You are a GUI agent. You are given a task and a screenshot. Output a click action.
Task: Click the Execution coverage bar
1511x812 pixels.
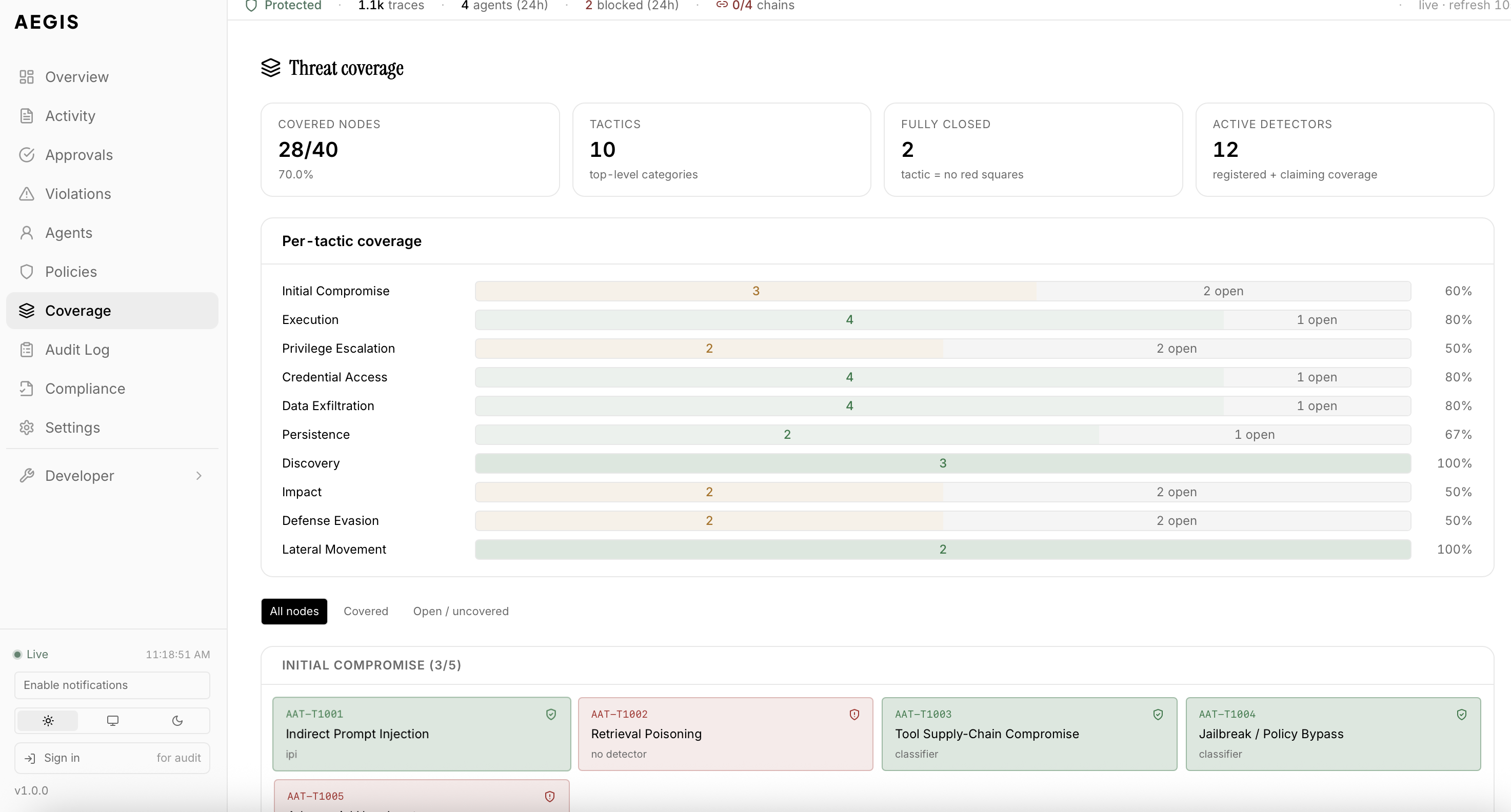[943, 319]
